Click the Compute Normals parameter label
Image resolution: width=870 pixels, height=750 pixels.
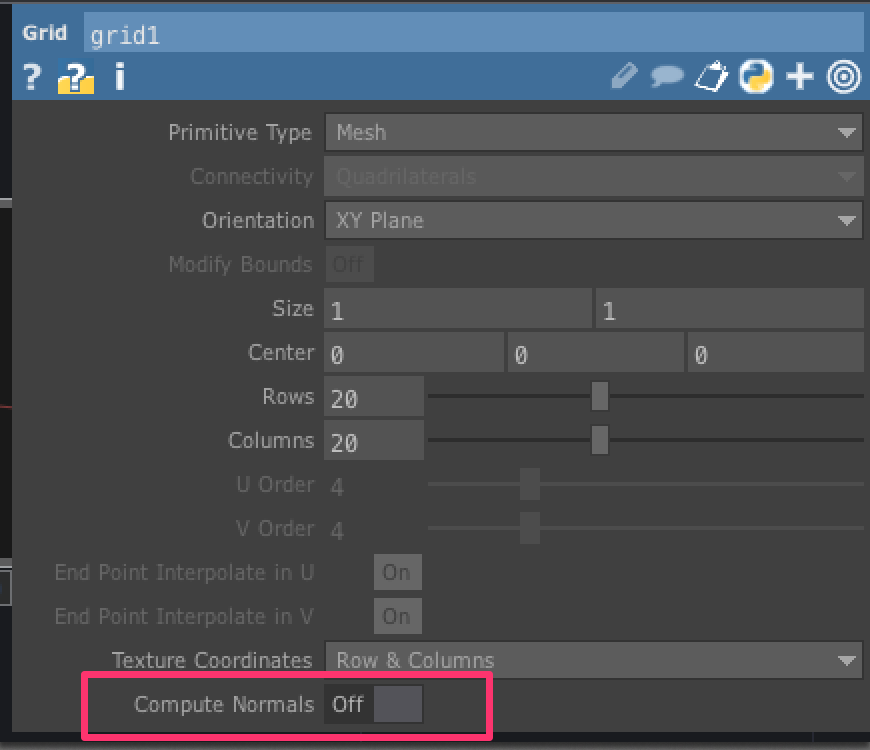(224, 704)
